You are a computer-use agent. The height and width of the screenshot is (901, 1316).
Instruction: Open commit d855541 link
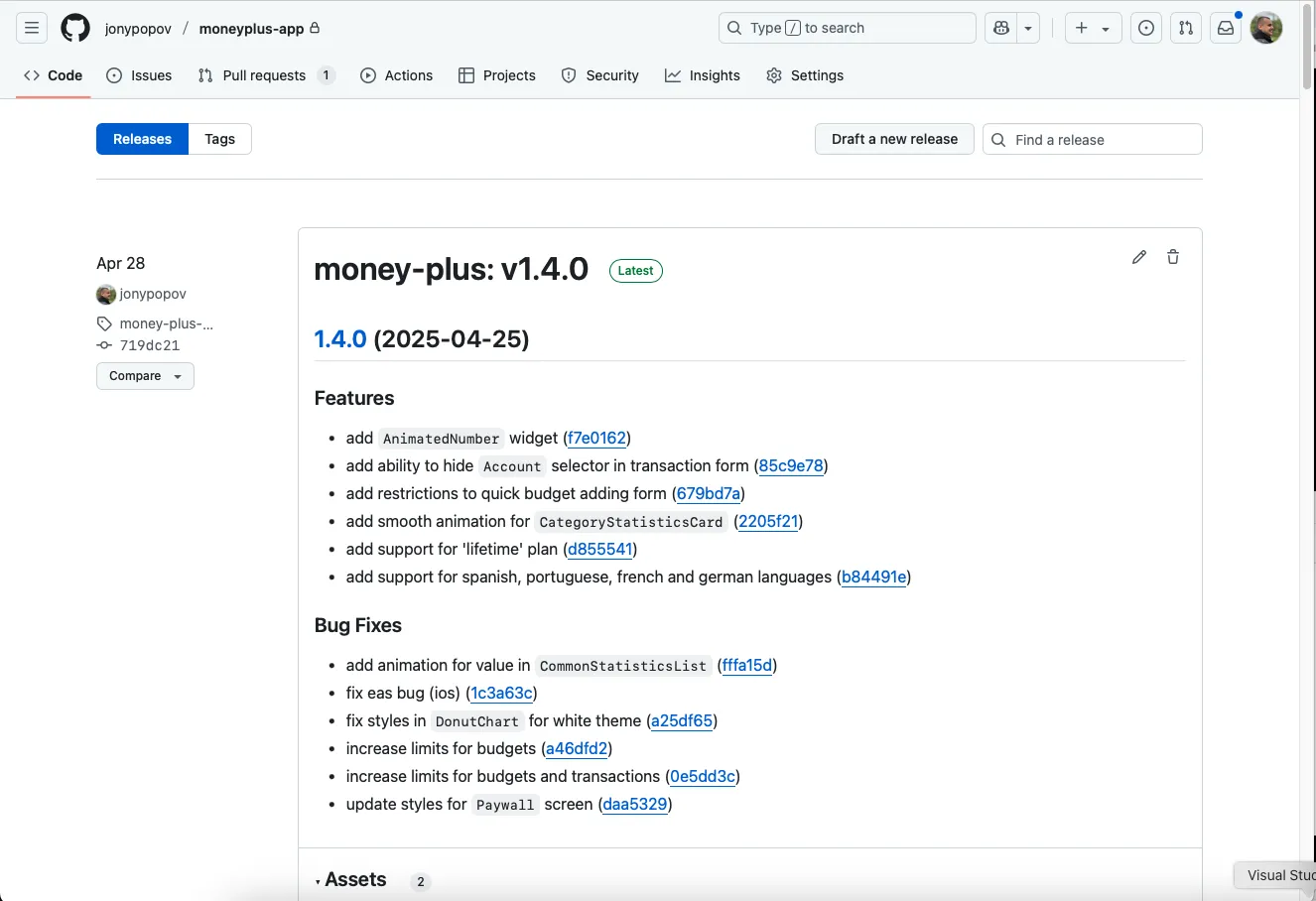pyautogui.click(x=600, y=549)
